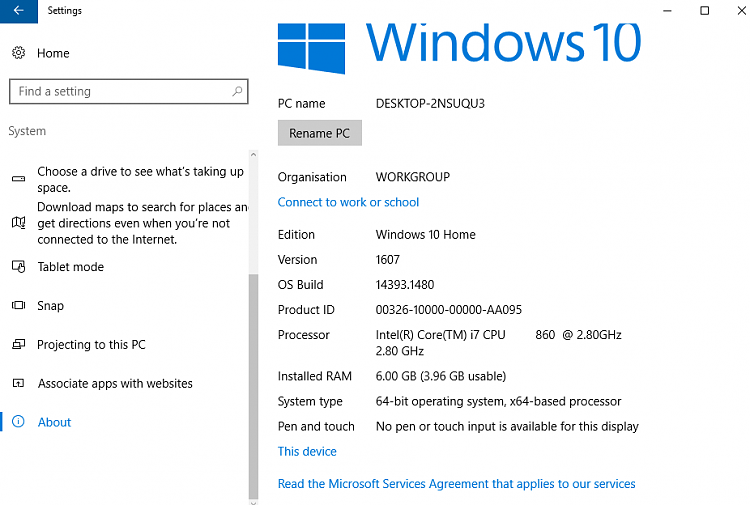Click the About info icon
Image resolution: width=750 pixels, height=505 pixels.
(x=18, y=421)
